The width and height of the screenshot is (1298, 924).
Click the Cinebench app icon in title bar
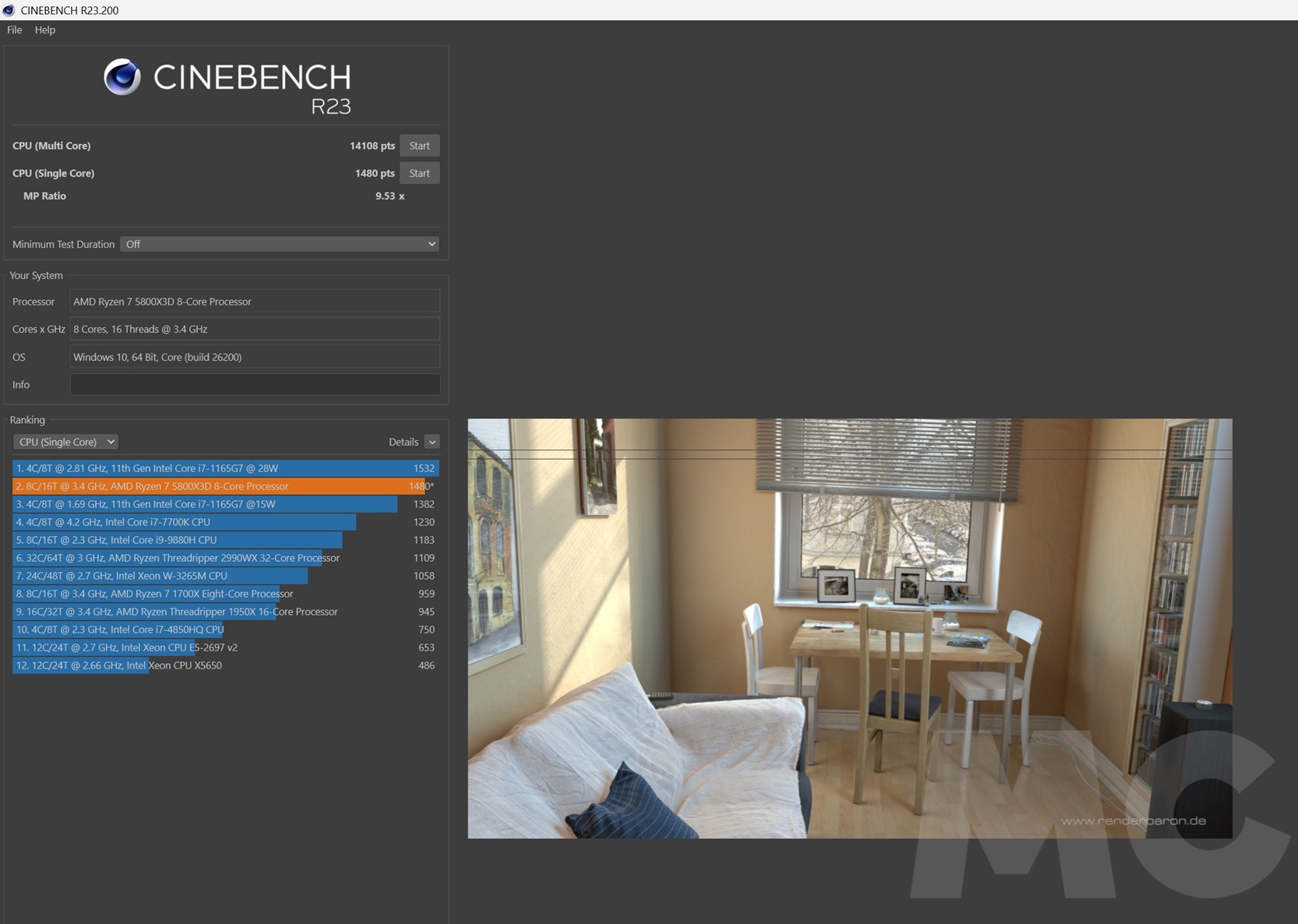click(x=9, y=10)
